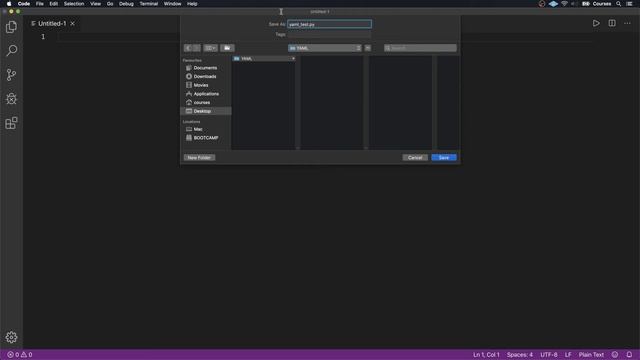Open Source Control view in activity bar
Viewport: 640px width, 360px height.
(x=11, y=75)
